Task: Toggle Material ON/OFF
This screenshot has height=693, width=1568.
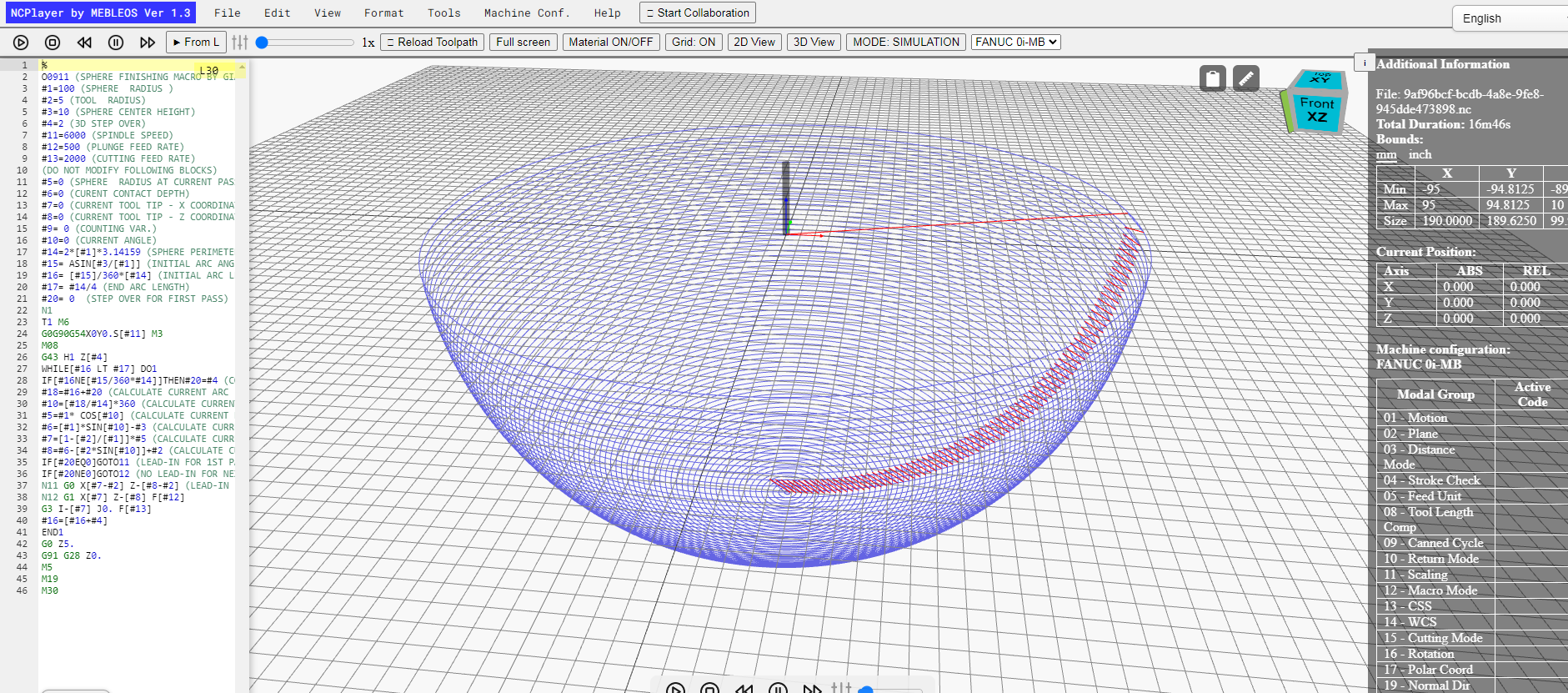Action: (x=611, y=42)
